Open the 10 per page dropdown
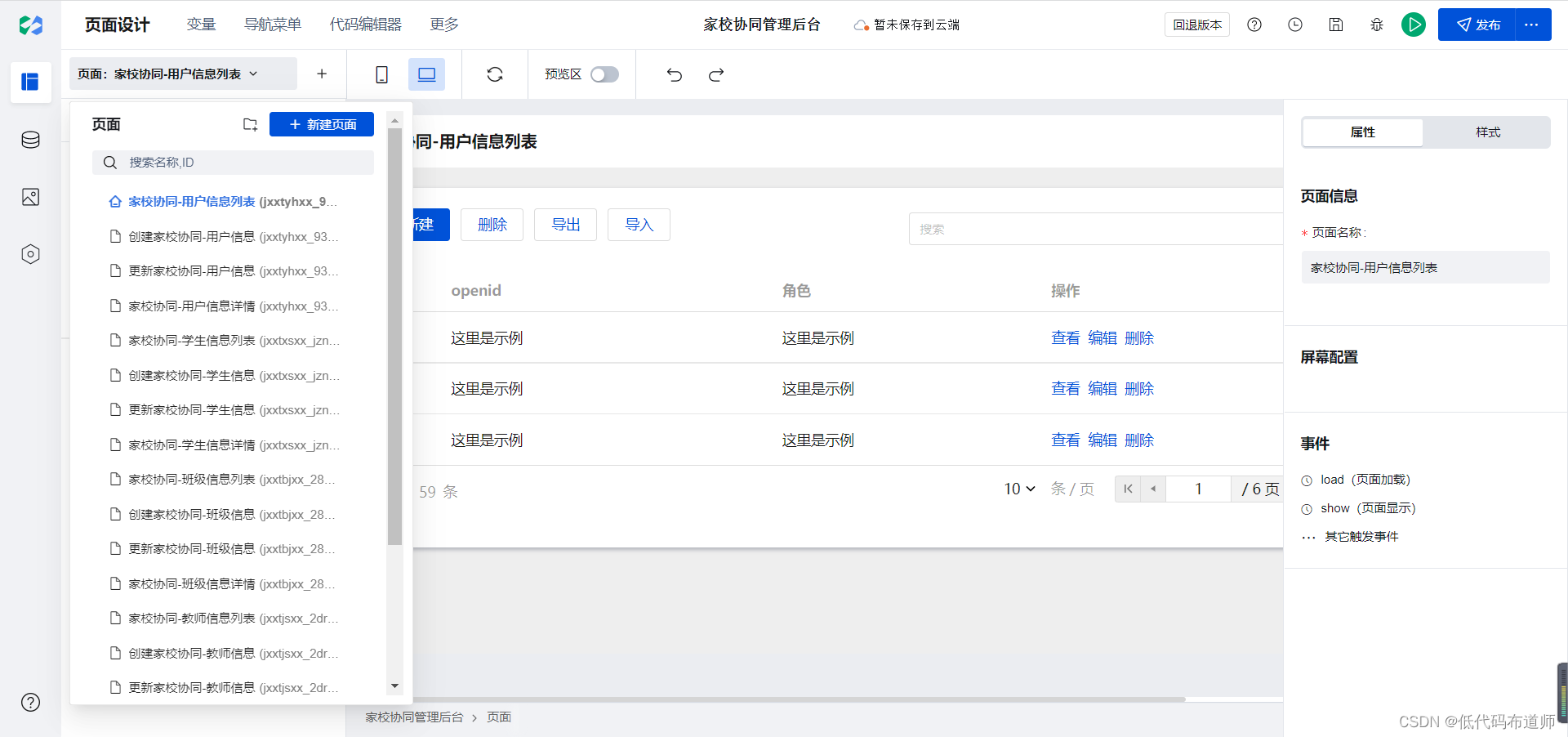The image size is (1568, 737). (x=1019, y=489)
